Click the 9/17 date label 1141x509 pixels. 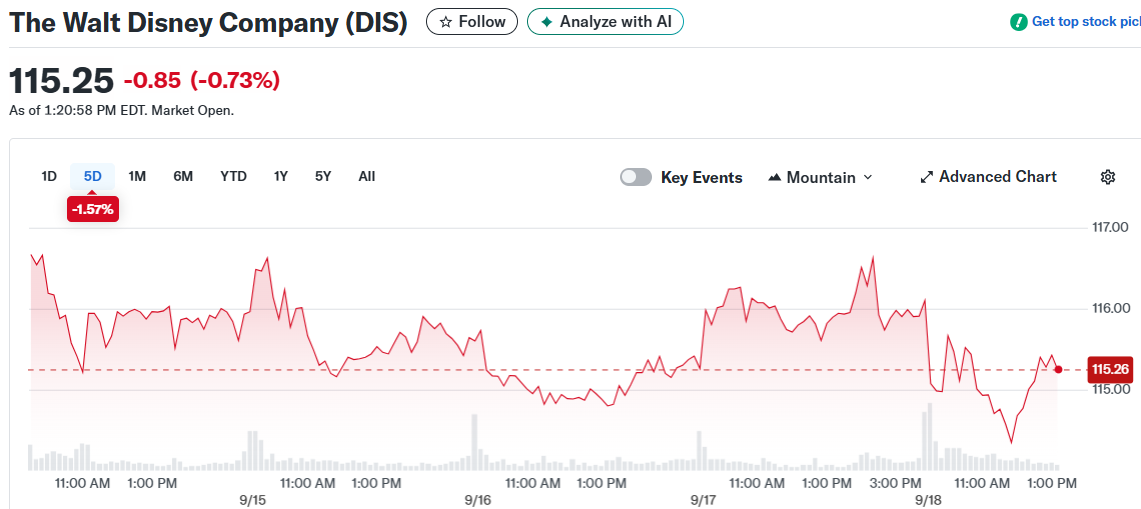[x=703, y=500]
